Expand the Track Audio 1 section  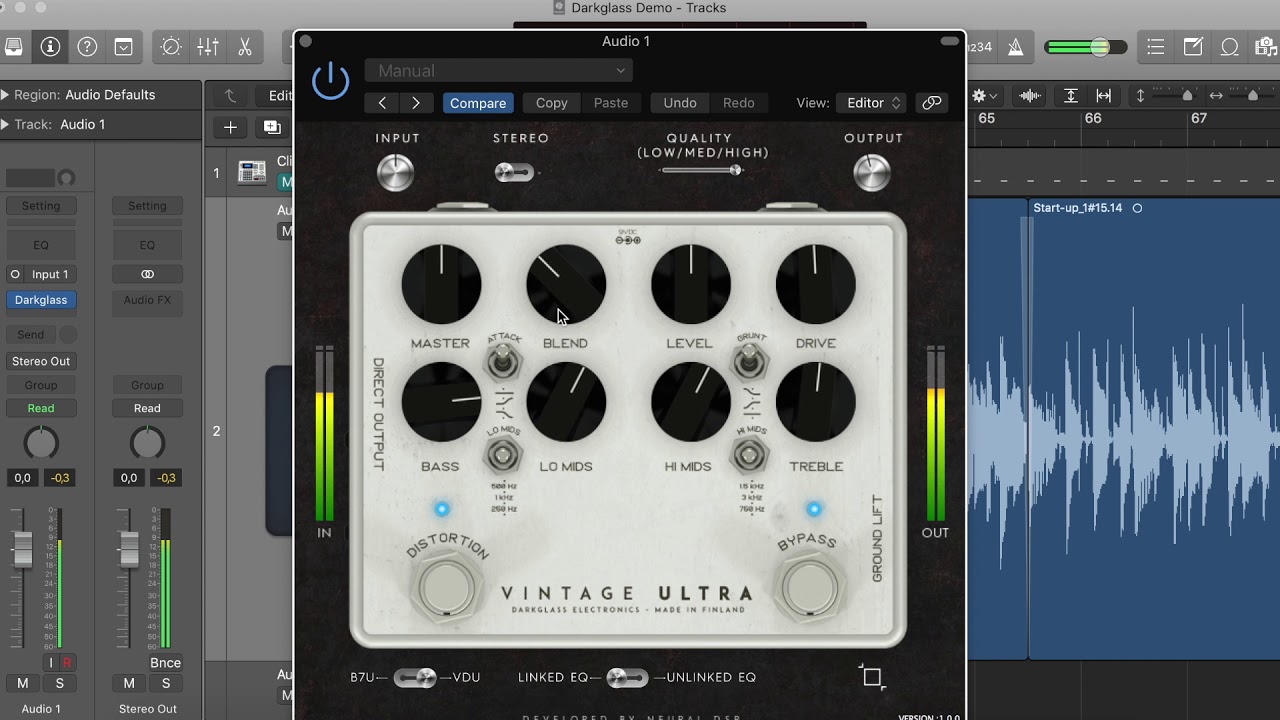pos(5,125)
